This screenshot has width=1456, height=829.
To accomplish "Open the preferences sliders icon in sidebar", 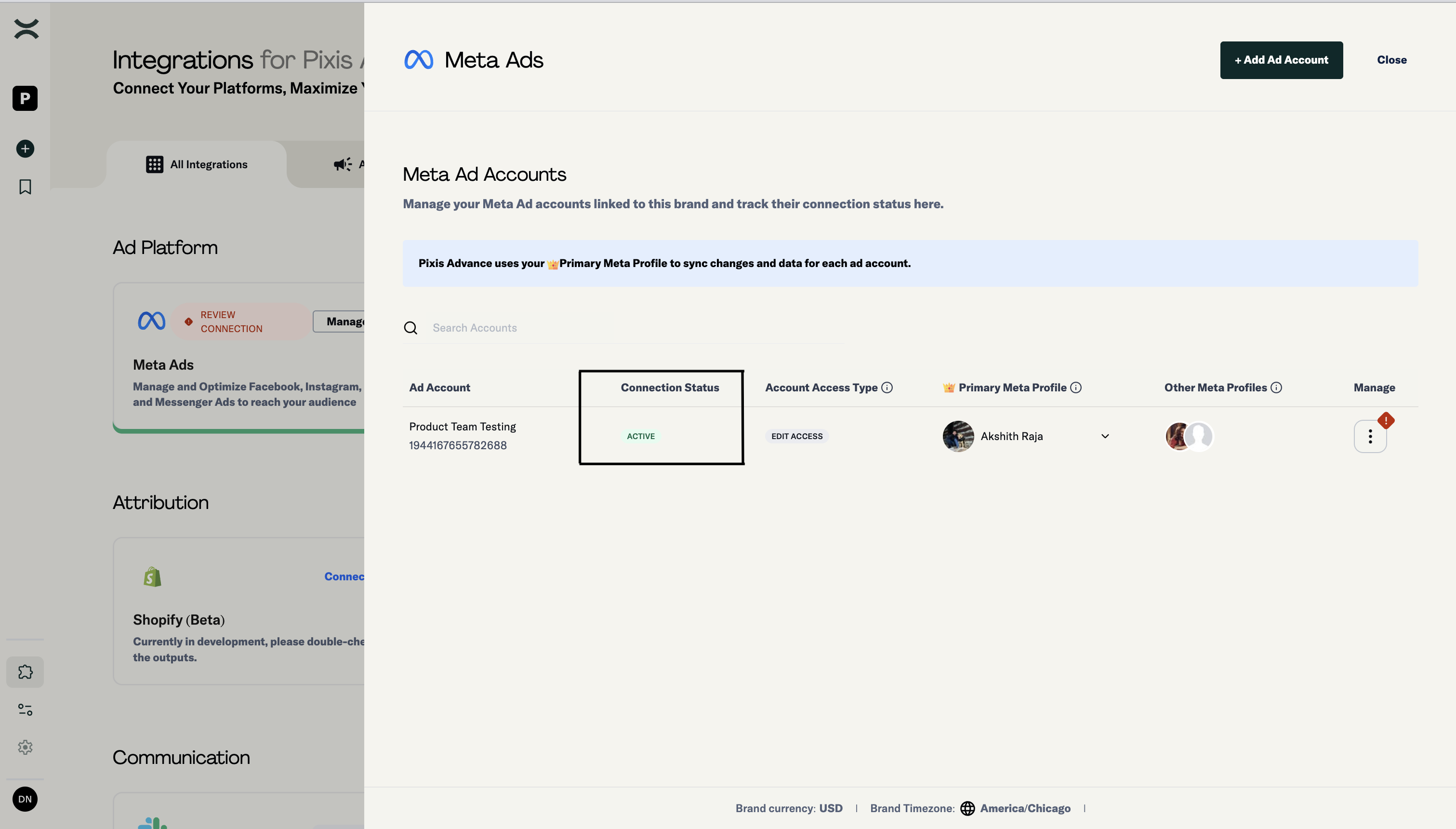I will [25, 709].
